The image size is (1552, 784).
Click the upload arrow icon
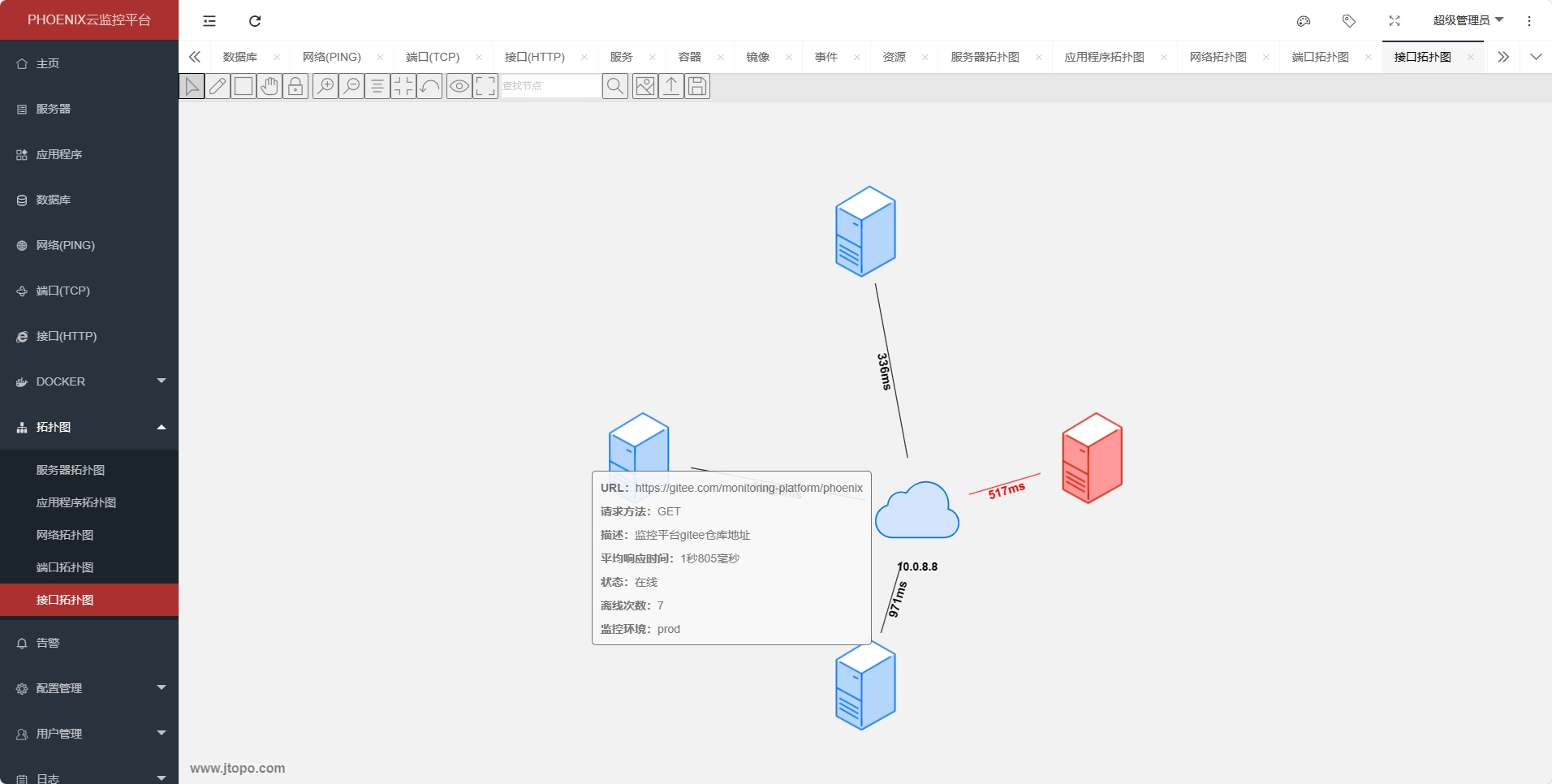click(x=671, y=86)
